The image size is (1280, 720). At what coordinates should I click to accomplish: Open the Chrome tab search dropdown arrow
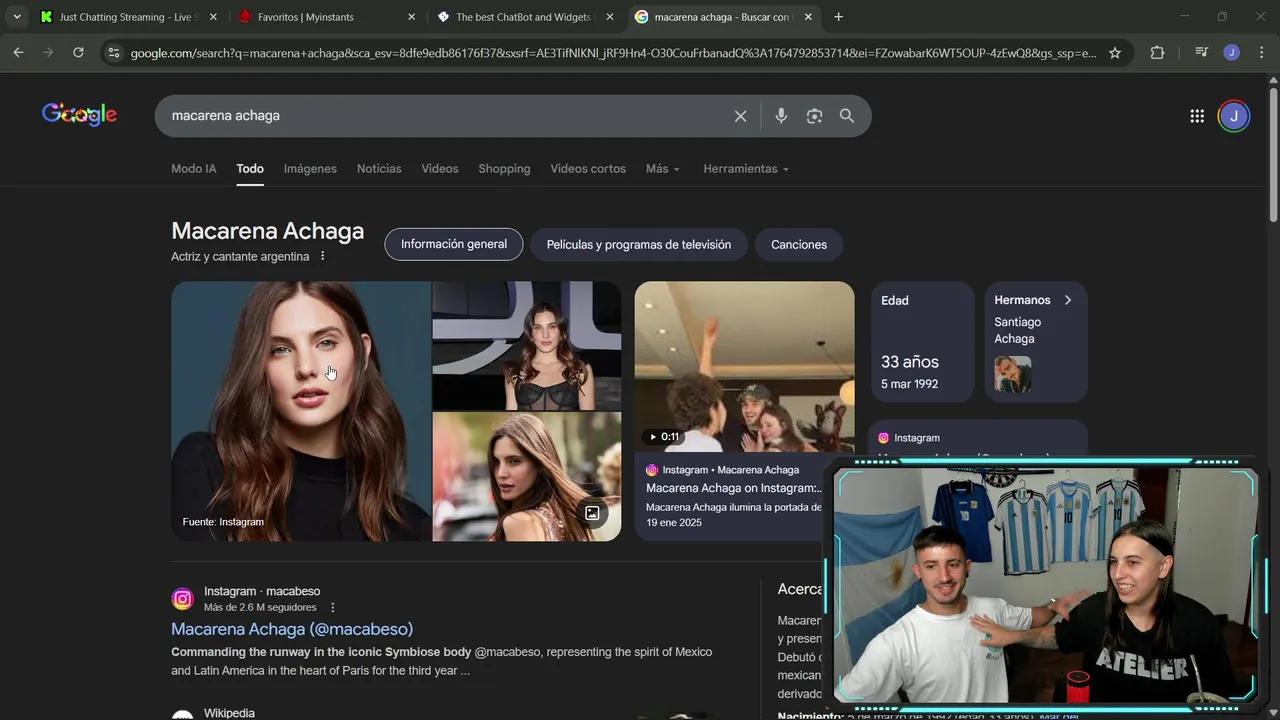click(x=17, y=17)
